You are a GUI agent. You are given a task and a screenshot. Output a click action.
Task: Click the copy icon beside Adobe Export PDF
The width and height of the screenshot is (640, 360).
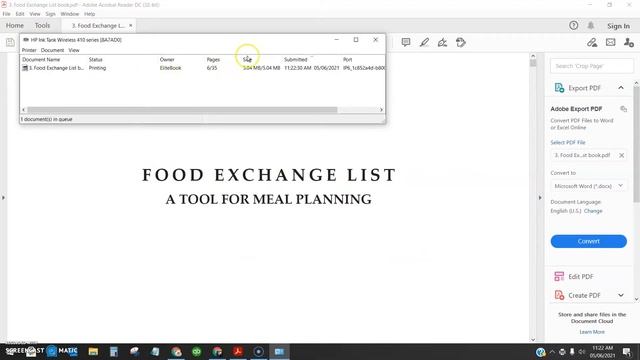click(623, 109)
